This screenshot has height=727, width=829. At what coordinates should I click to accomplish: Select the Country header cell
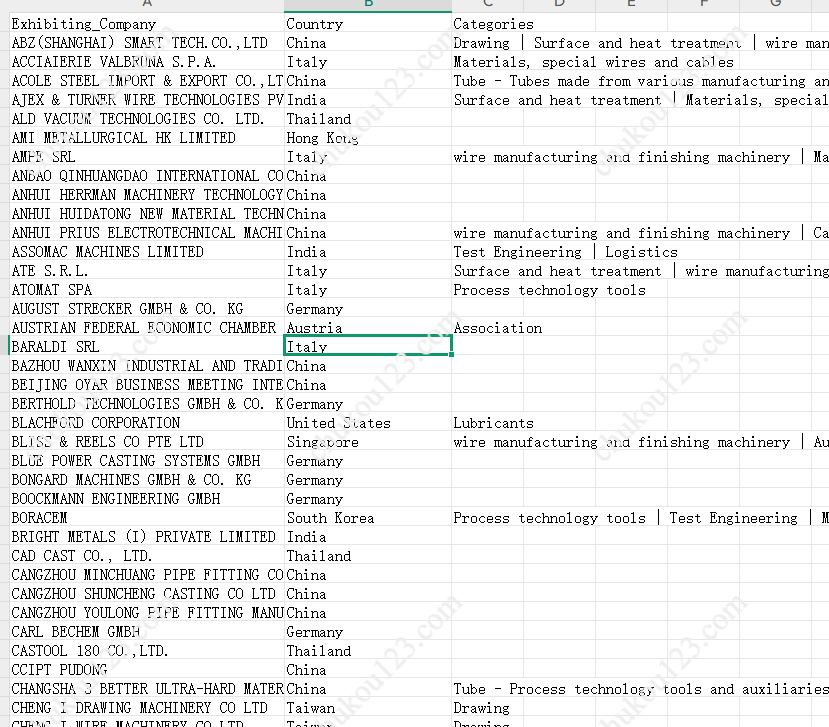tap(368, 24)
